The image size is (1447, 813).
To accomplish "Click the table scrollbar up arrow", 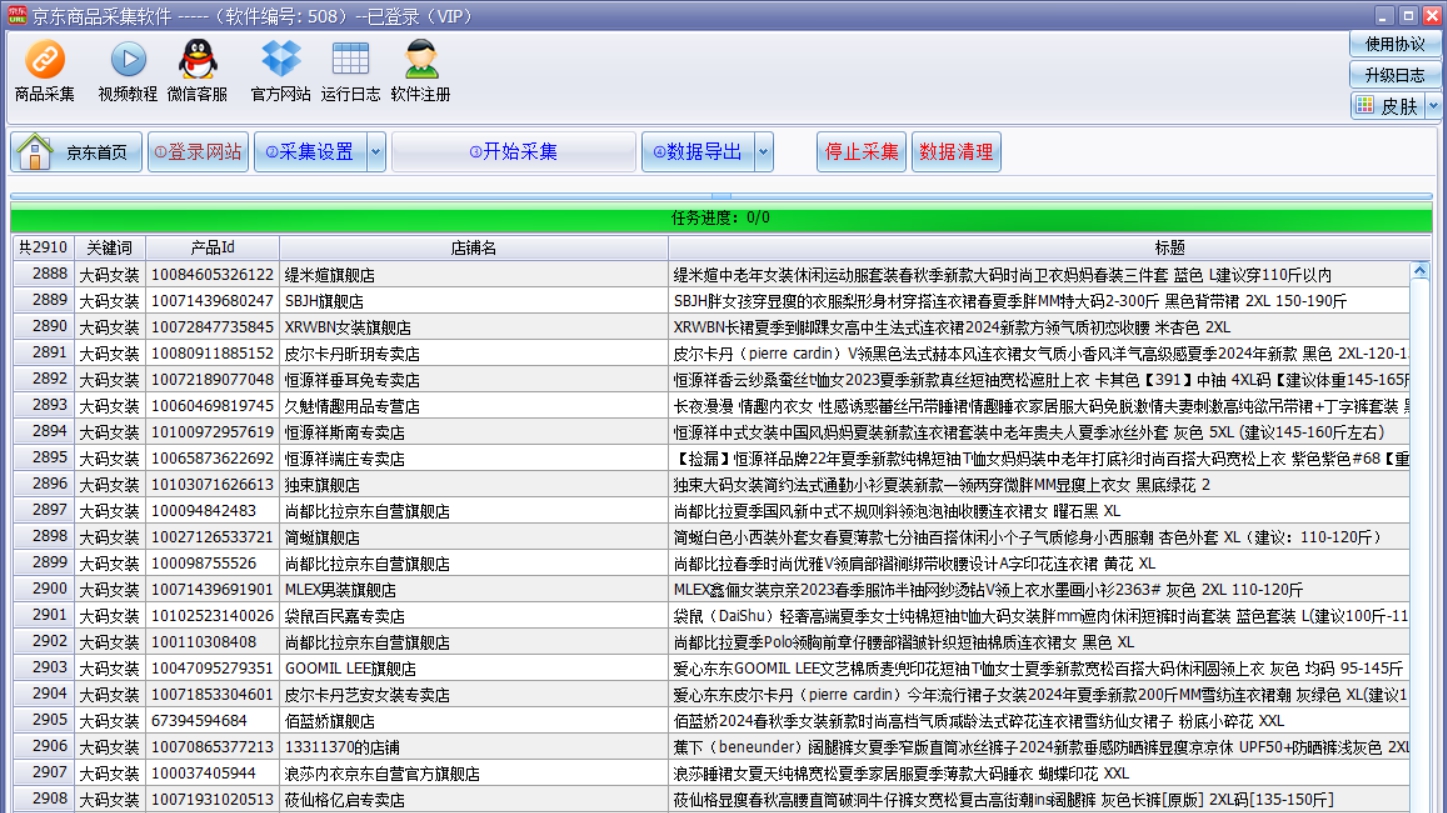I will 1419,271.
